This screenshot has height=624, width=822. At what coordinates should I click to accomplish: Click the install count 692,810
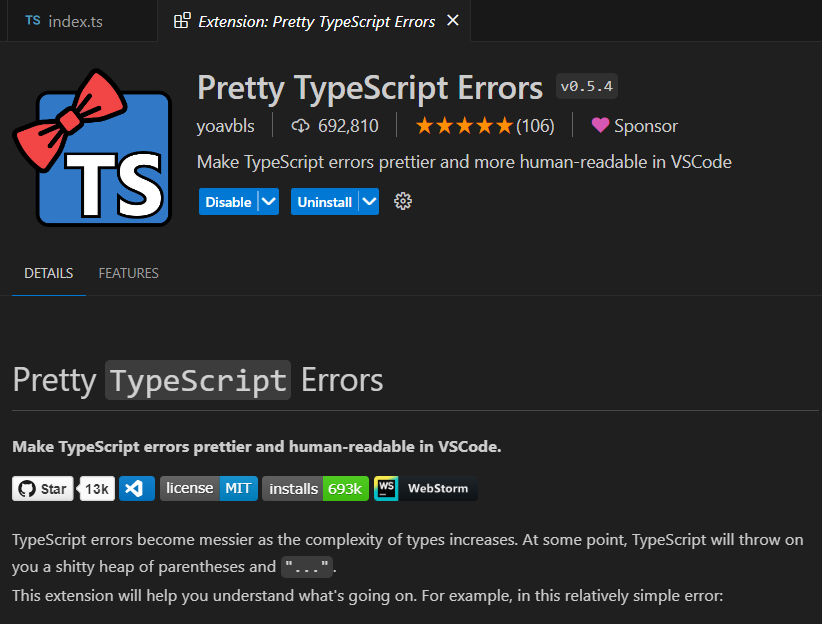[x=348, y=126]
